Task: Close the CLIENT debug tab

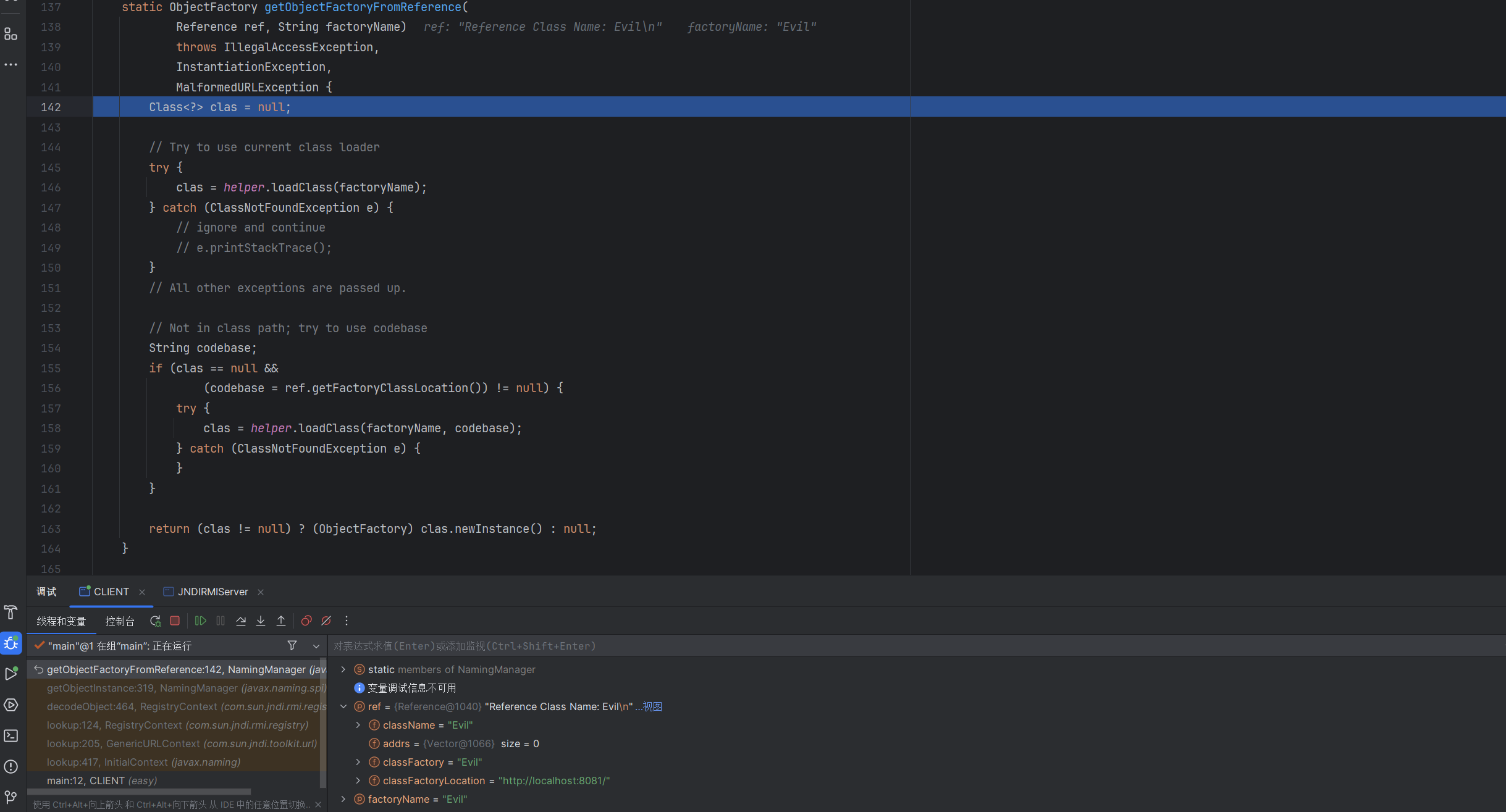Action: pyautogui.click(x=142, y=592)
